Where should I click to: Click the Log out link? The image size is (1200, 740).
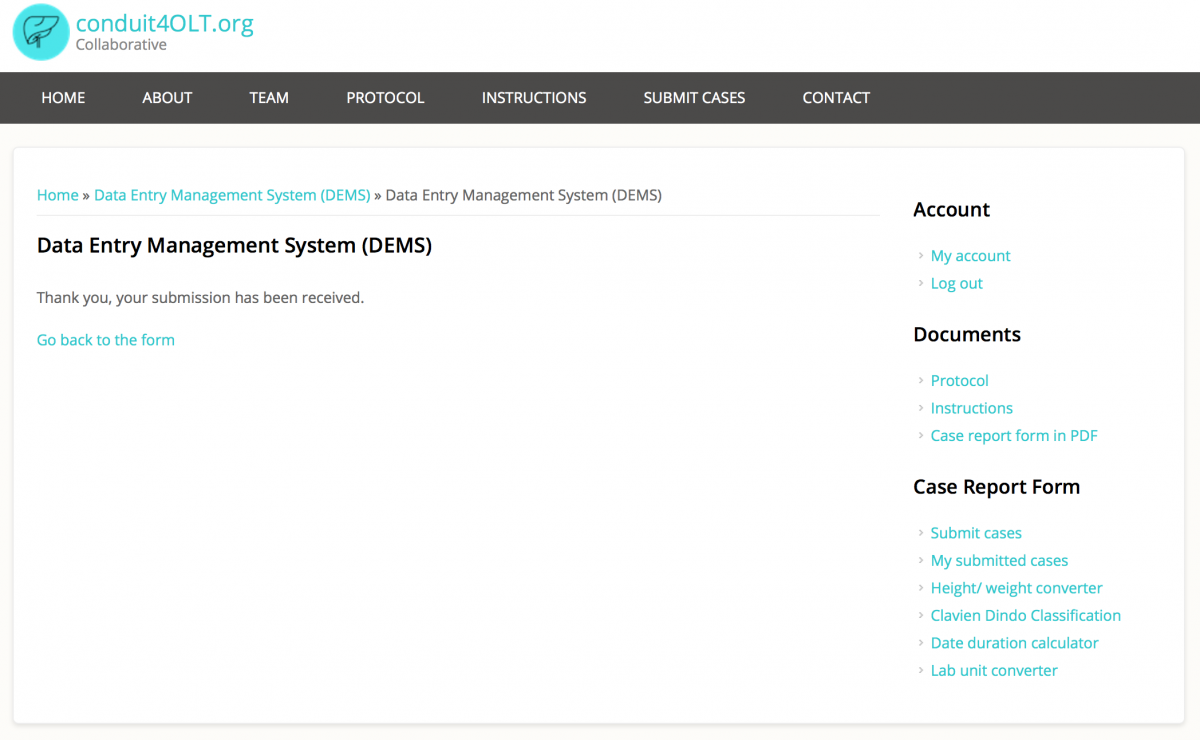pyautogui.click(x=956, y=283)
